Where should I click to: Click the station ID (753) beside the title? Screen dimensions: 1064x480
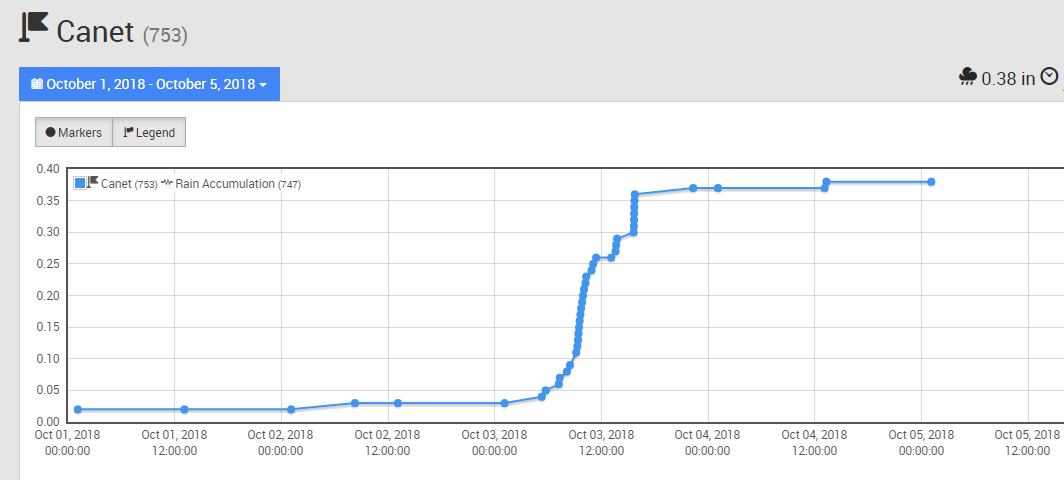tap(165, 35)
